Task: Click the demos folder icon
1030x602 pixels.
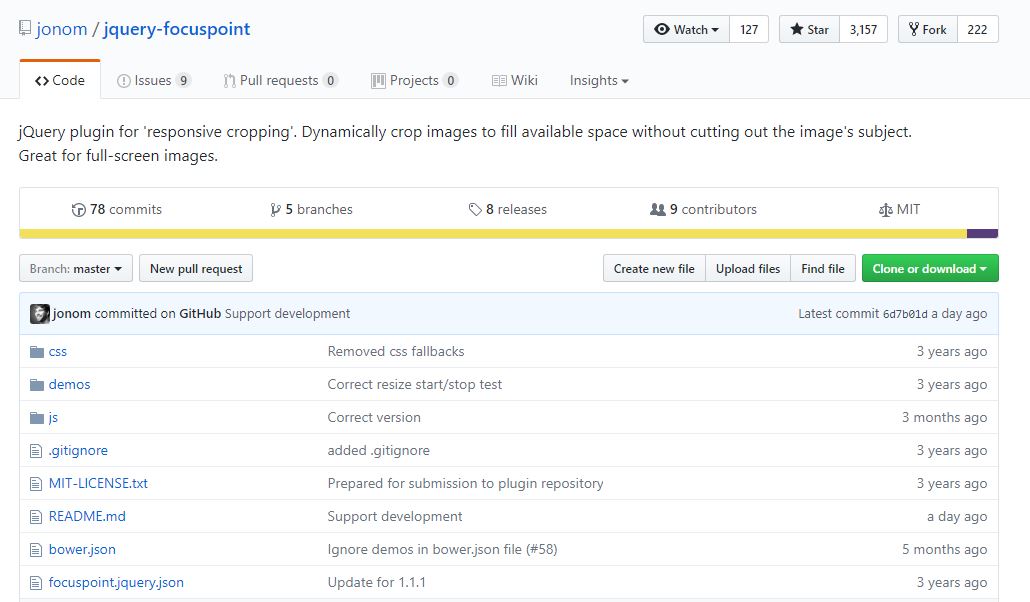Action: (37, 384)
